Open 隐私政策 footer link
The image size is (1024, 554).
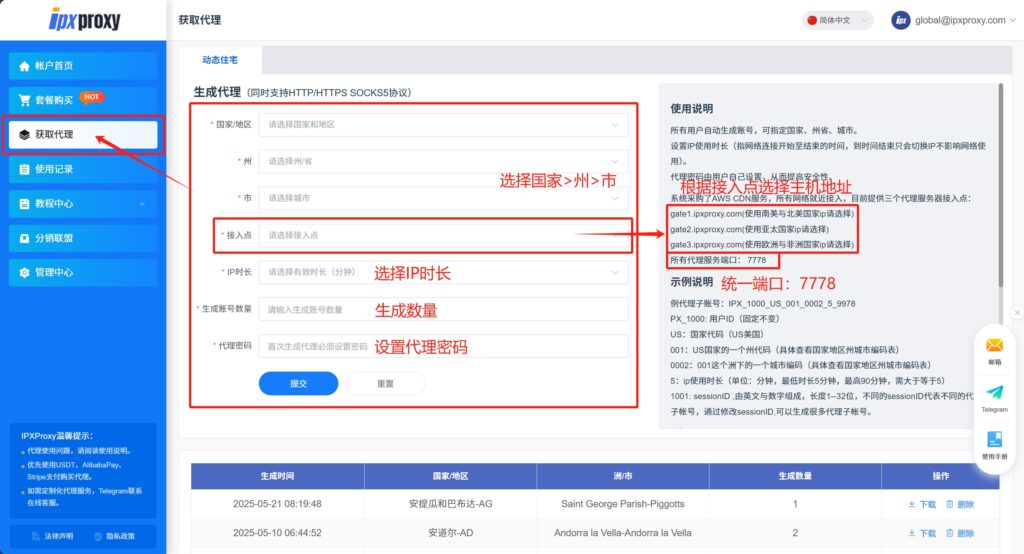pos(114,536)
